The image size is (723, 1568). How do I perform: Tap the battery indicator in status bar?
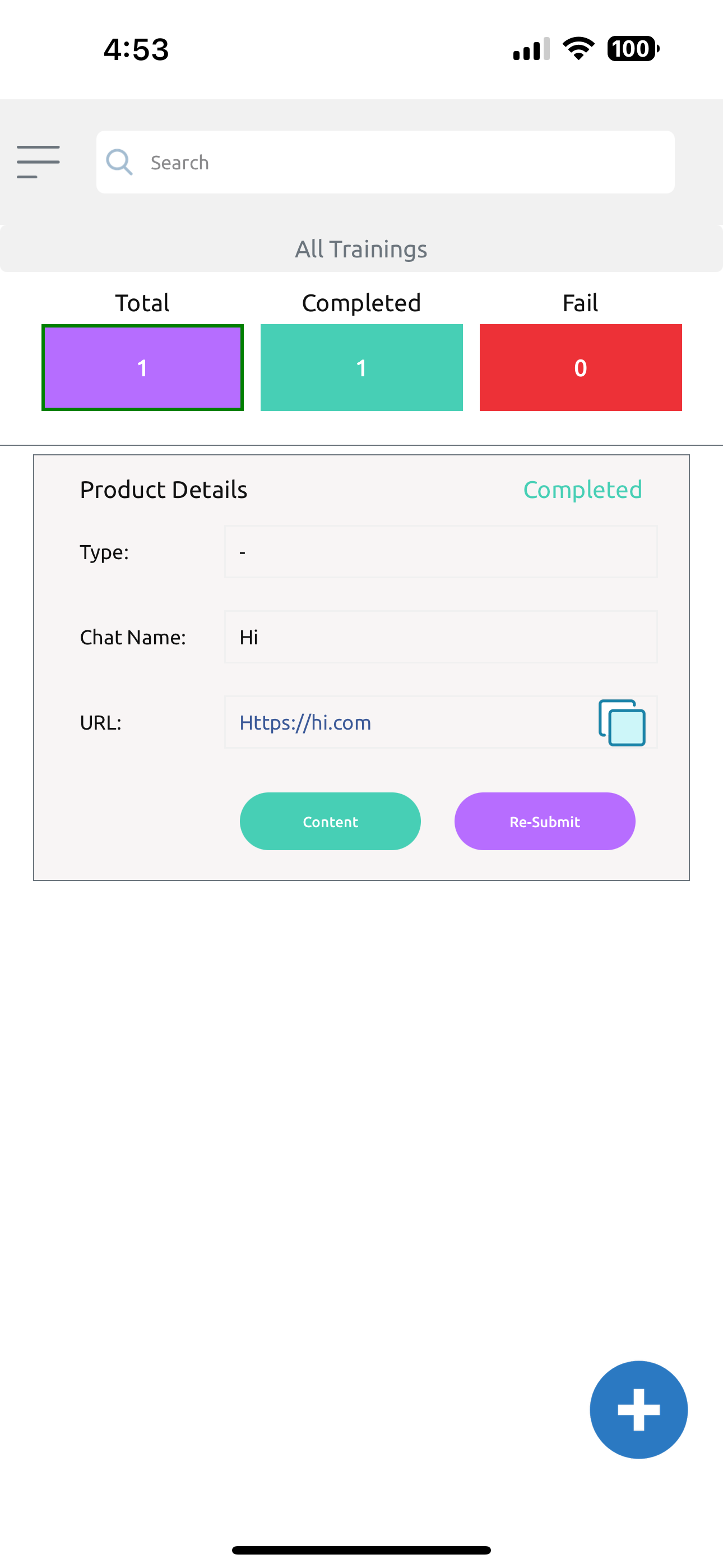coord(633,49)
